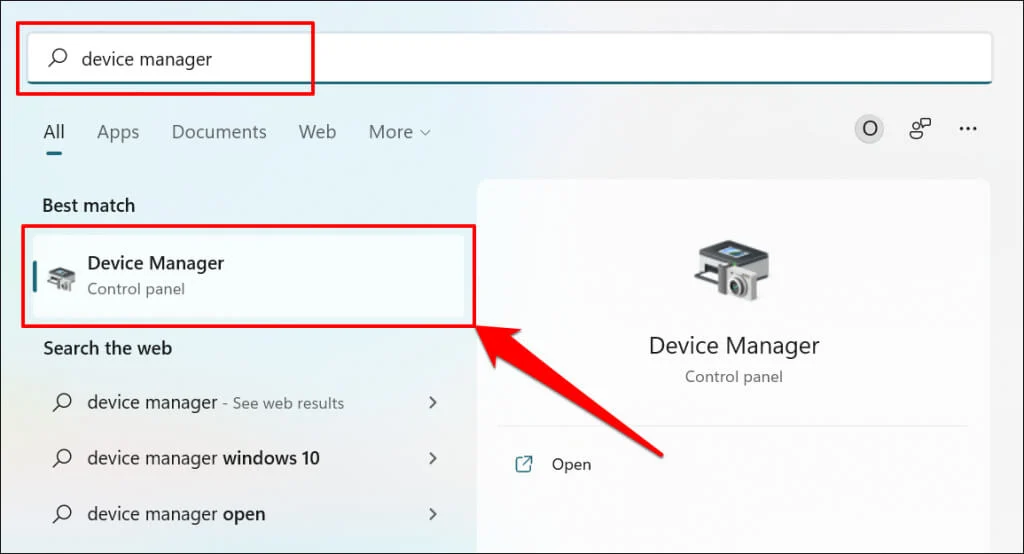Screen dimensions: 1024x554
Task: Expand arrow for 'device manager' web results
Action: pos(432,402)
